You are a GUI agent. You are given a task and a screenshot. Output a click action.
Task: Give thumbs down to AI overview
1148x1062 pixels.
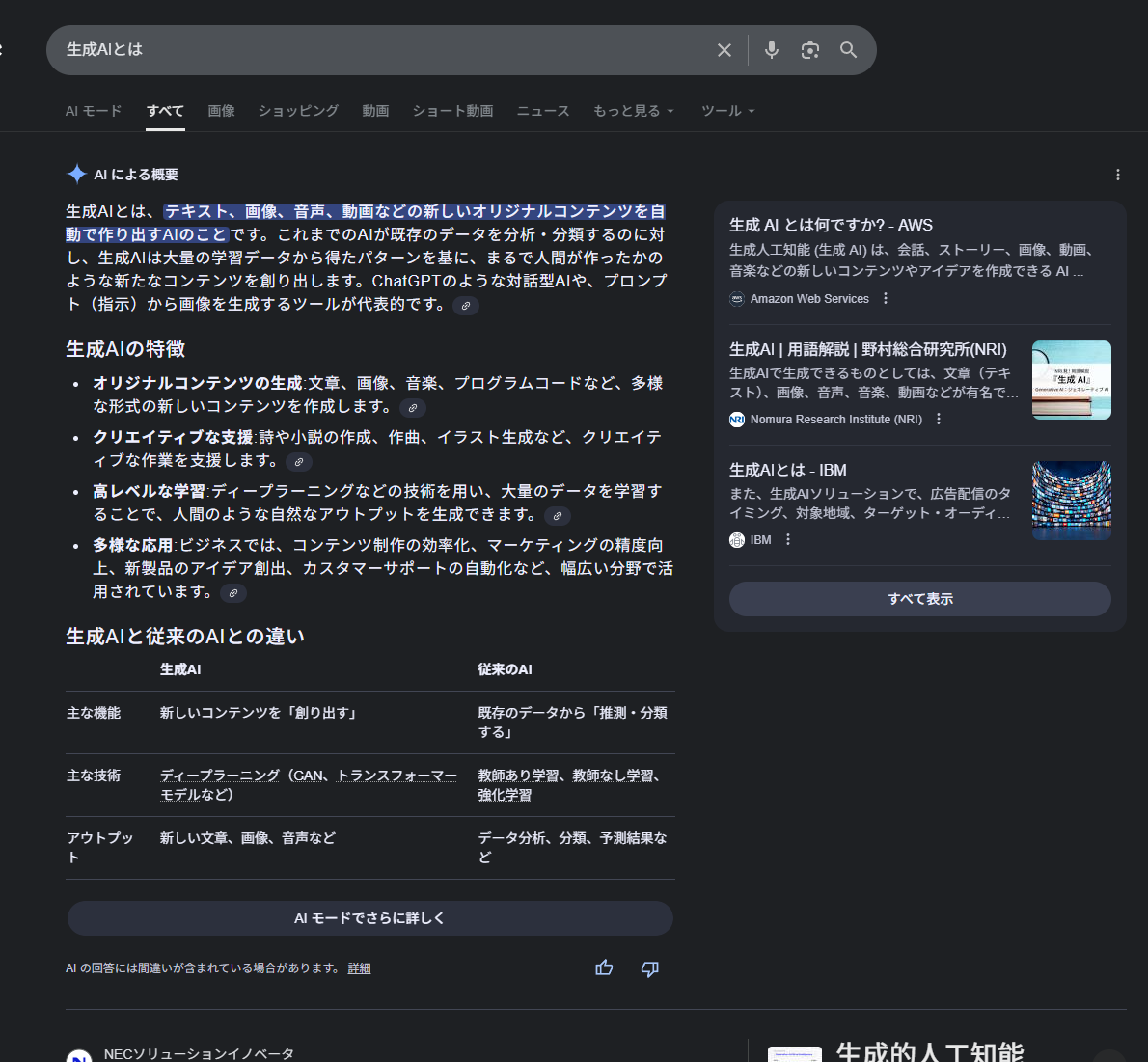(x=650, y=967)
